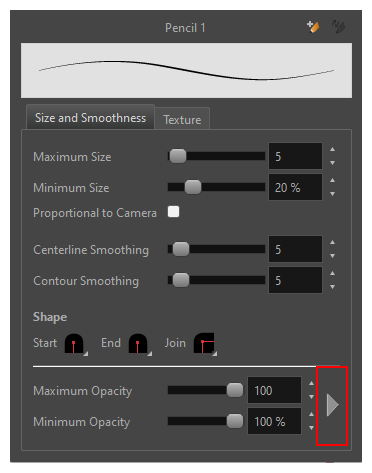The height and width of the screenshot is (473, 372).
Task: Click the new pencil preset icon
Action: 313,27
